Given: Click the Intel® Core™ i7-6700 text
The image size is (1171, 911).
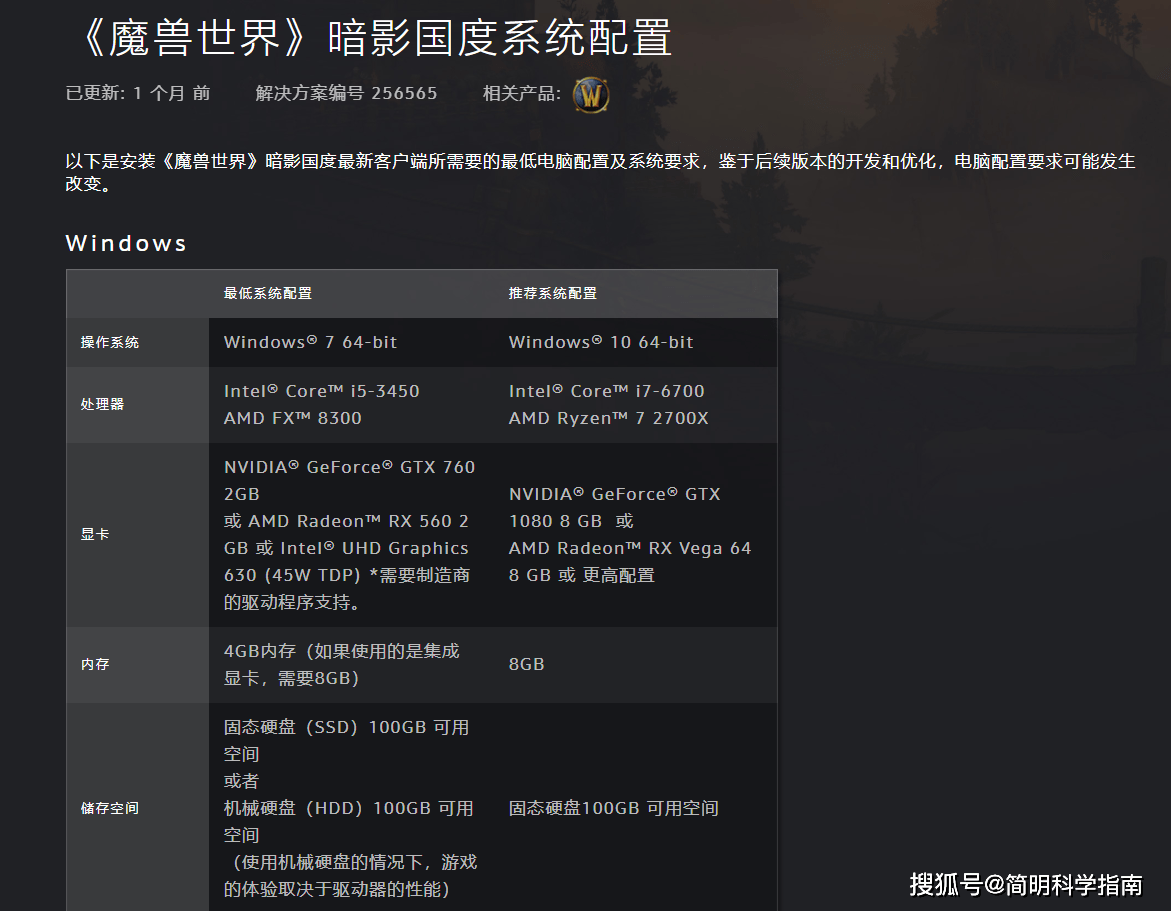Looking at the screenshot, I should click(606, 391).
